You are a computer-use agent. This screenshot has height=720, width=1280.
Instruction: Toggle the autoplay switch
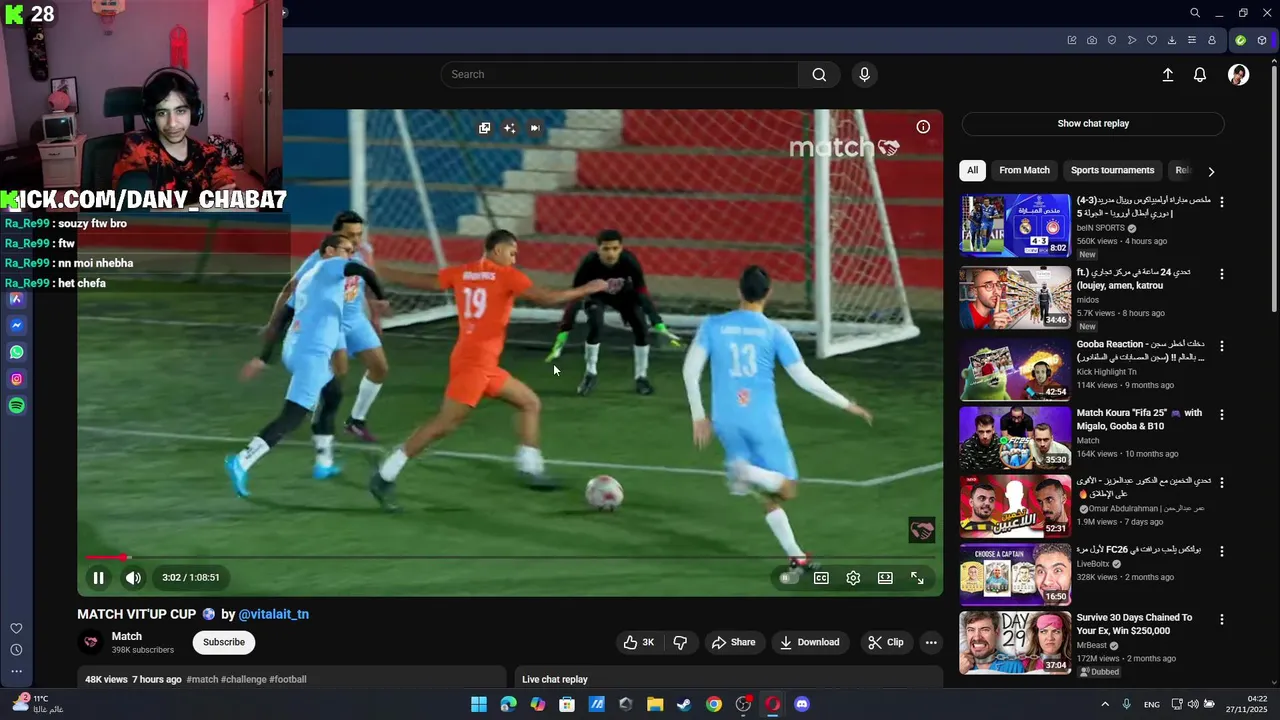coord(790,578)
